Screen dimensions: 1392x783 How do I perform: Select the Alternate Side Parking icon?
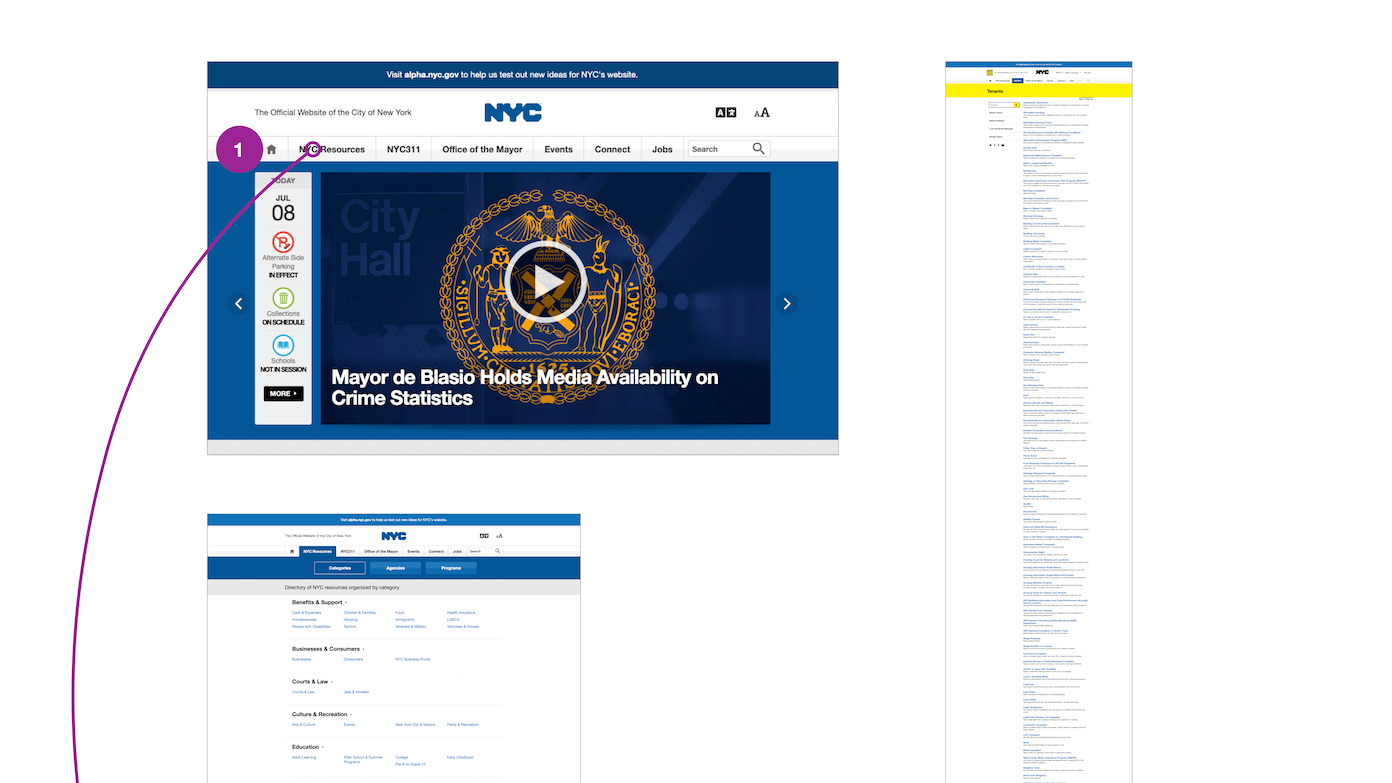coord(283,243)
